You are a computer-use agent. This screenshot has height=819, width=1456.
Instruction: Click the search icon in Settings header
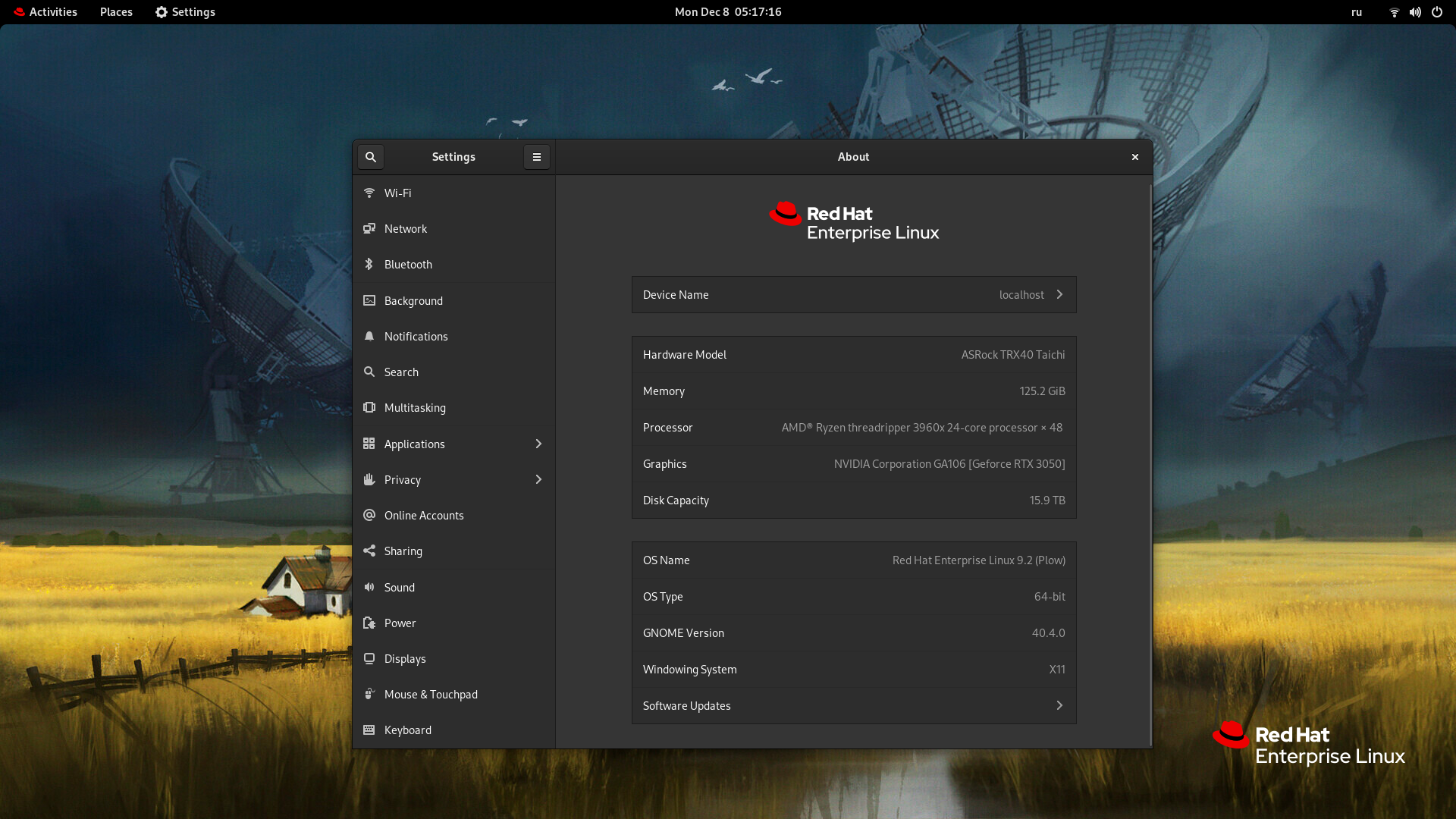pyautogui.click(x=370, y=157)
